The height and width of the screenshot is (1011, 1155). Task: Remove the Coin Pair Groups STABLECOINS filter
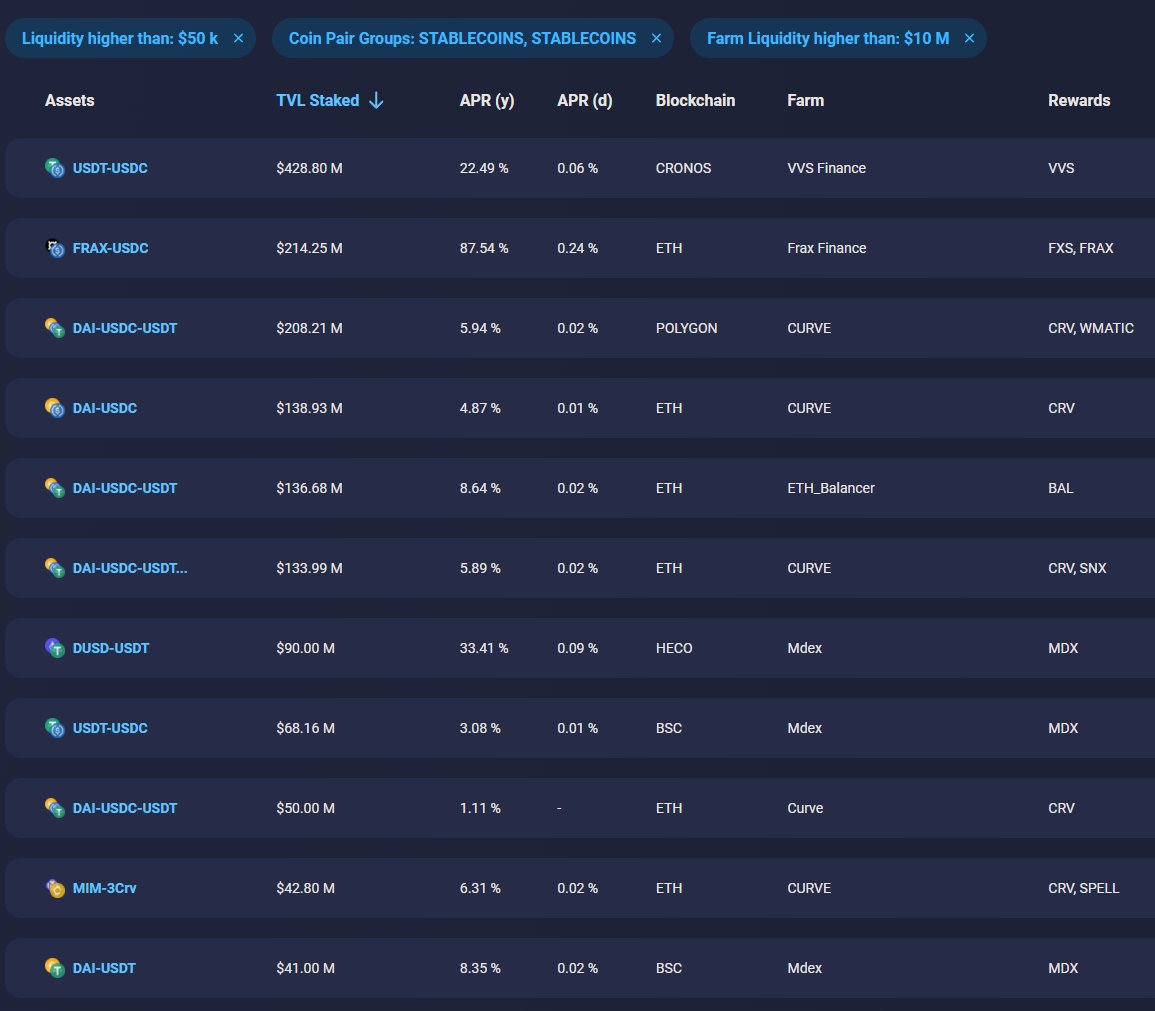pos(656,38)
